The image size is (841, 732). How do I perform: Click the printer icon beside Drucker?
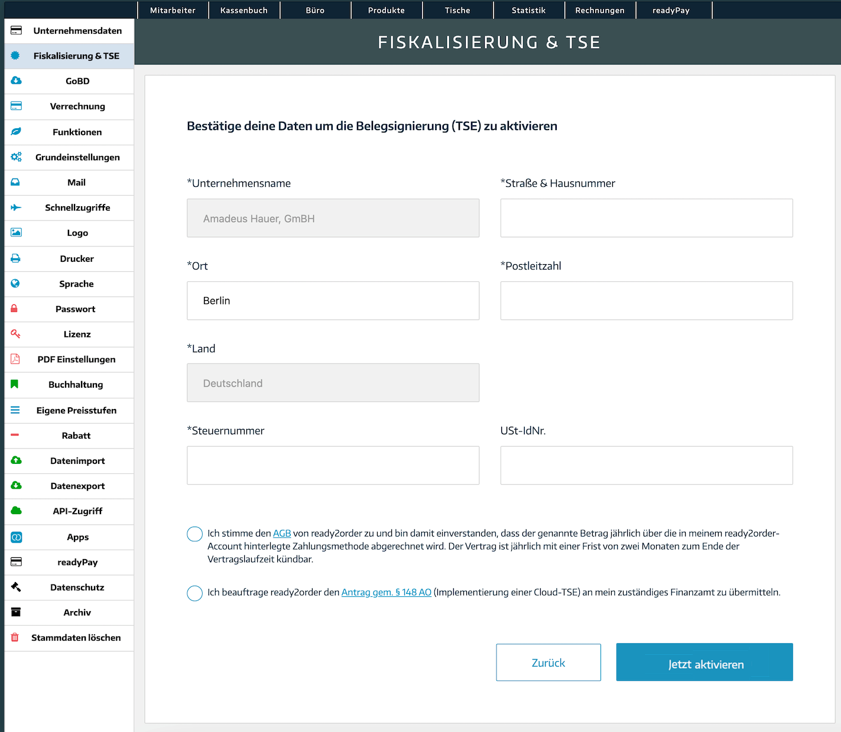coord(16,258)
